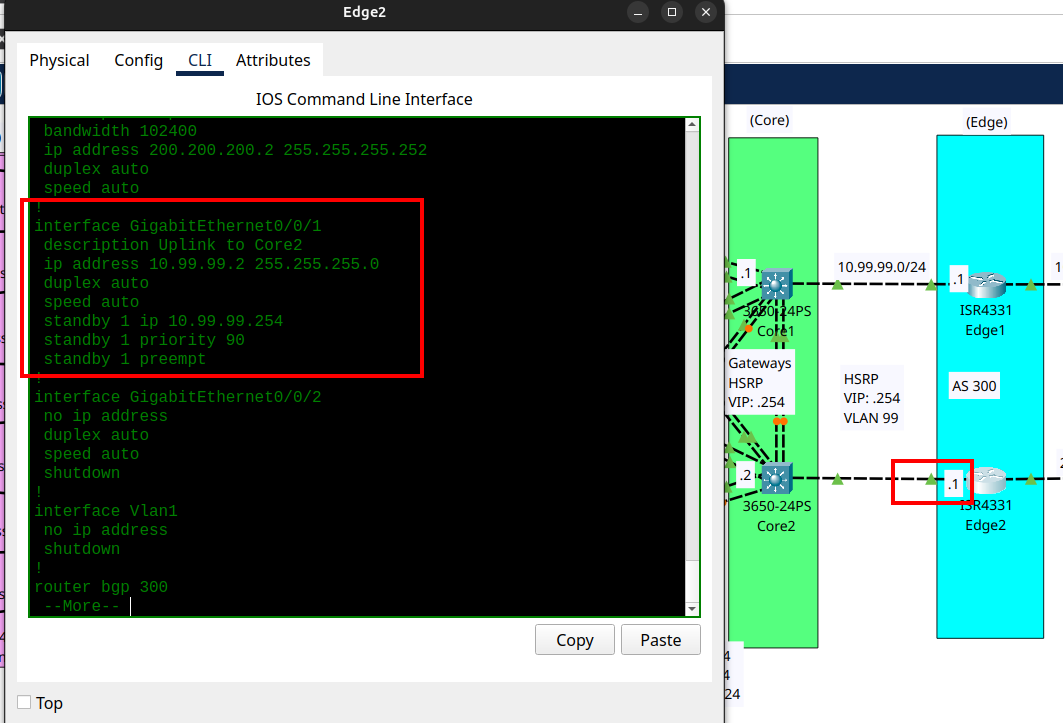Viewport: 1063px width, 723px height.
Task: Select the CLI tab
Action: pos(200,60)
